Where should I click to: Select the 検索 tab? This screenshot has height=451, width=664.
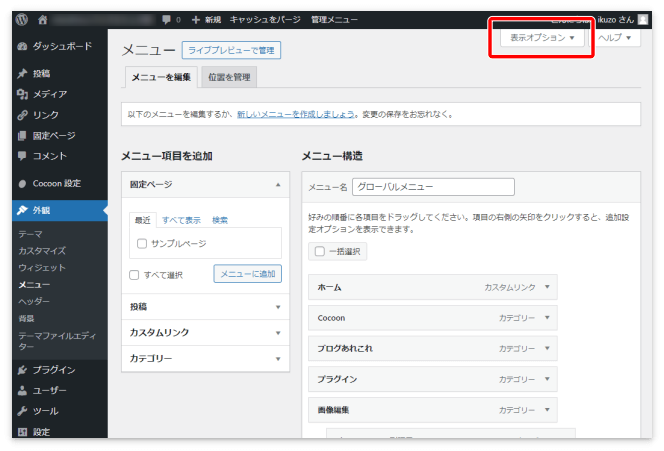coord(220,220)
